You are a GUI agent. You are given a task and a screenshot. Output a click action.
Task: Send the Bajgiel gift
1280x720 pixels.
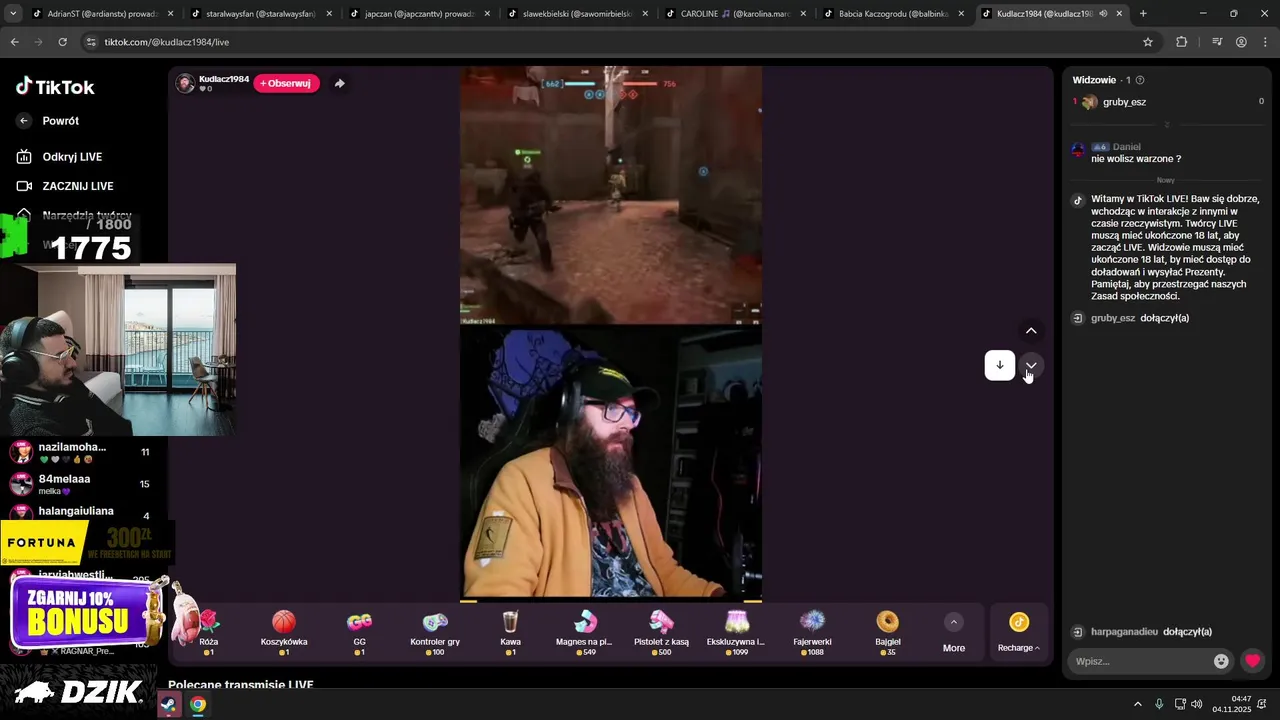click(x=887, y=633)
